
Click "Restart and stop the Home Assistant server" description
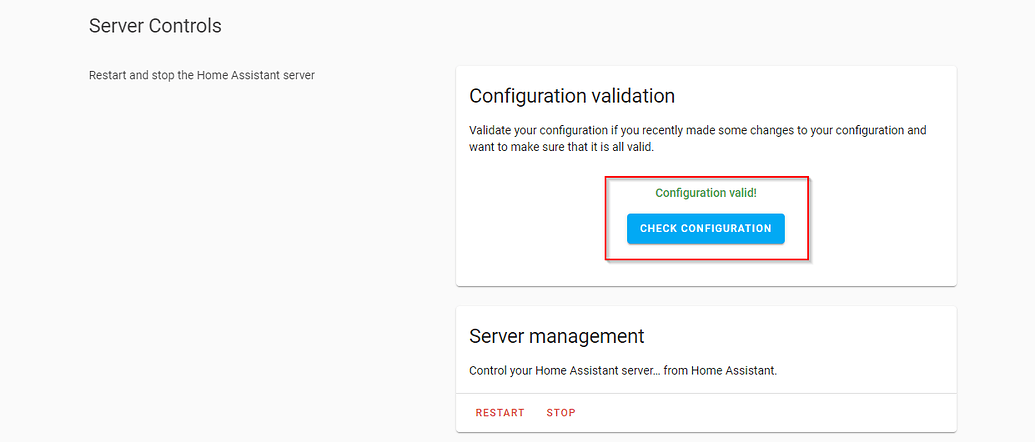202,75
